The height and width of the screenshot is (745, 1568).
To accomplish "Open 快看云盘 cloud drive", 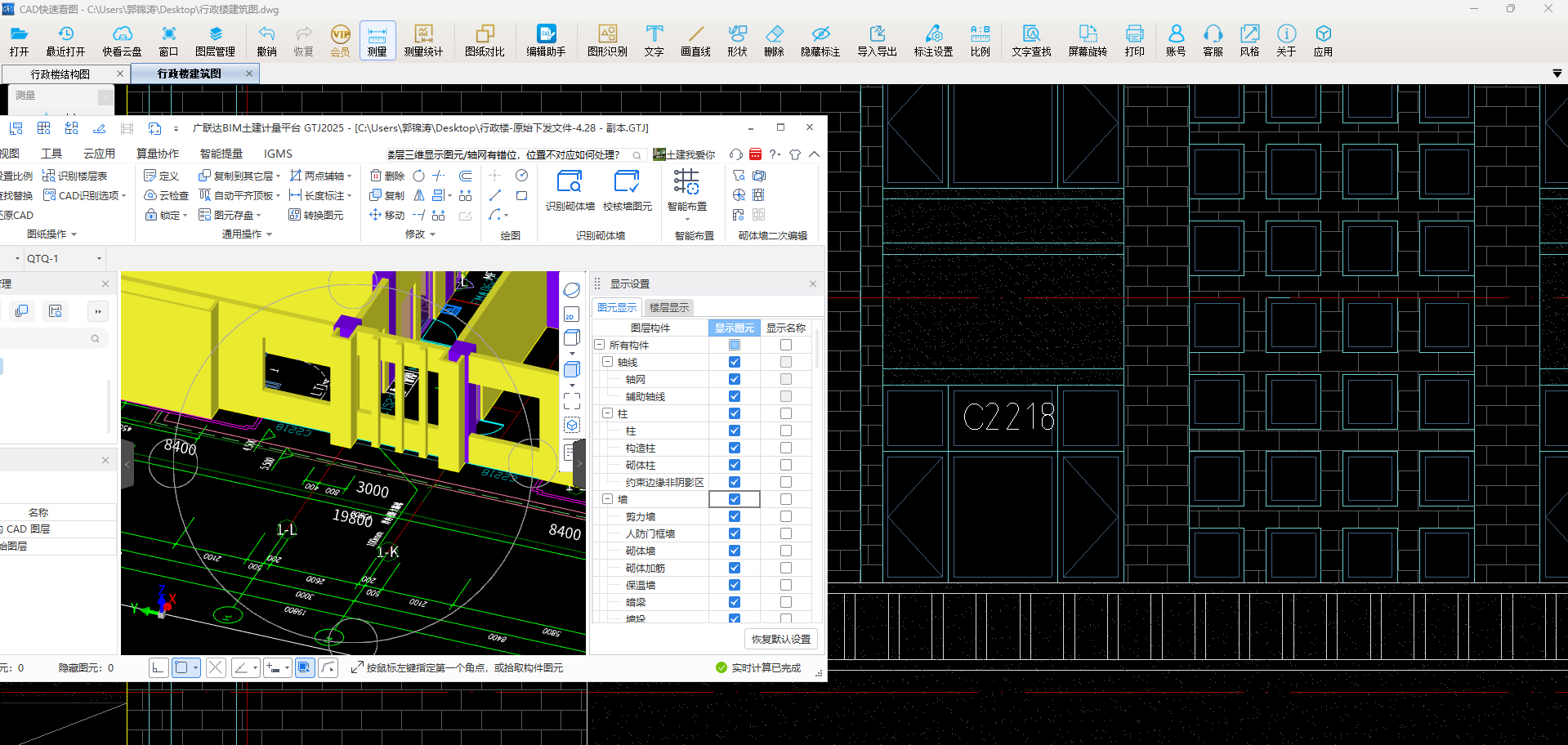I will 122,40.
